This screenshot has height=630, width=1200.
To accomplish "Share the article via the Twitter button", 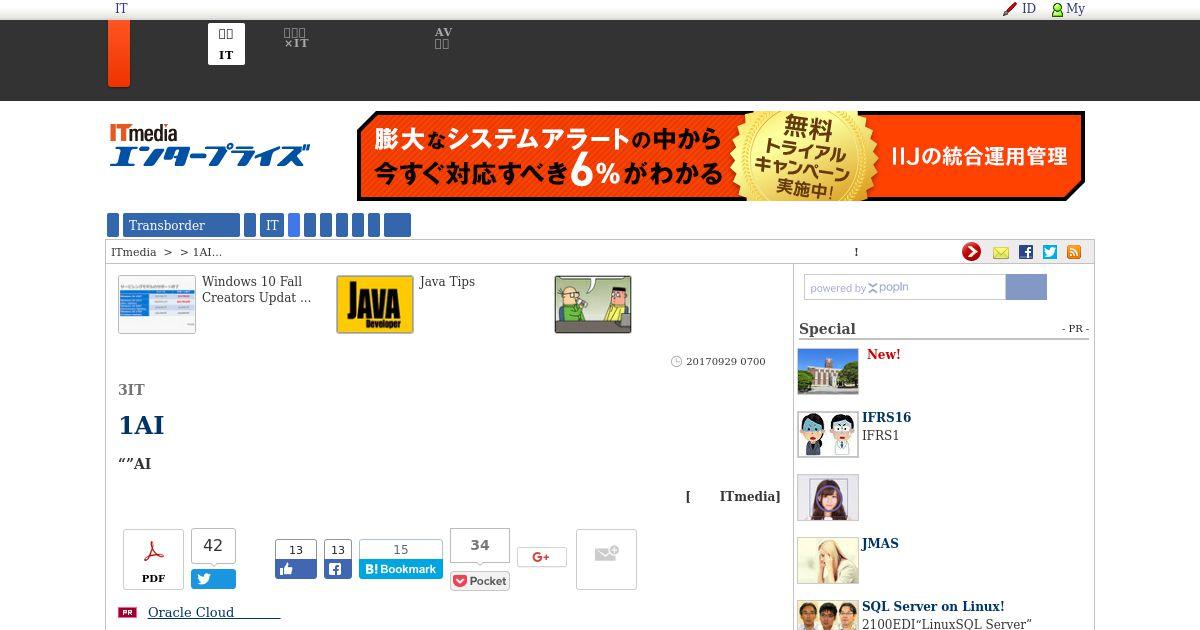I will pos(213,579).
